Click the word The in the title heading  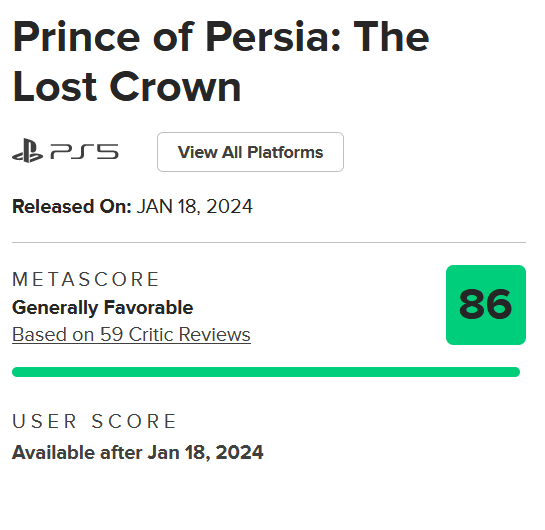click(391, 36)
